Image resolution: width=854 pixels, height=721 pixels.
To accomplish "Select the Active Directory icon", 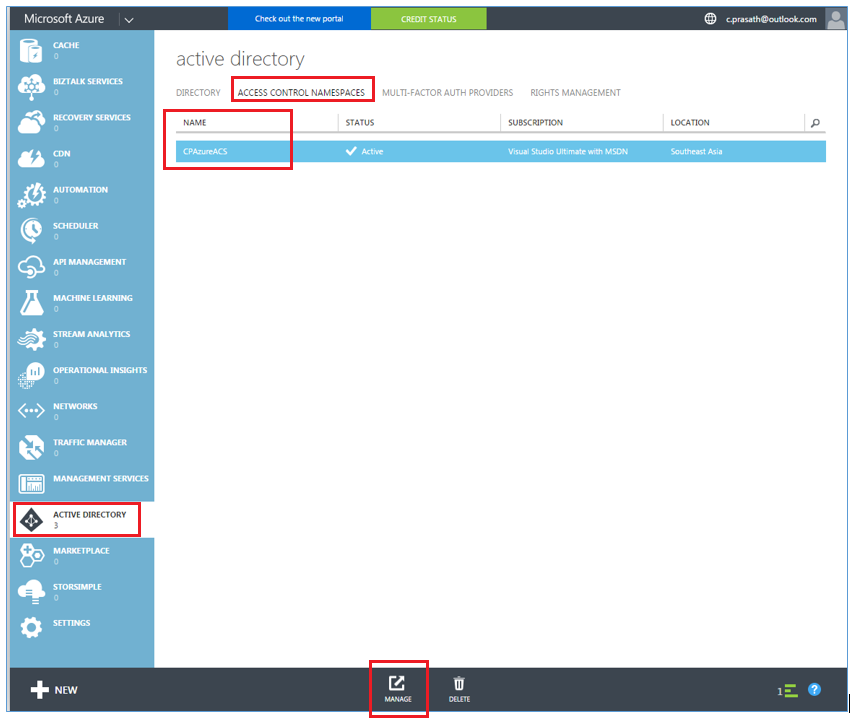I will pyautogui.click(x=31, y=520).
